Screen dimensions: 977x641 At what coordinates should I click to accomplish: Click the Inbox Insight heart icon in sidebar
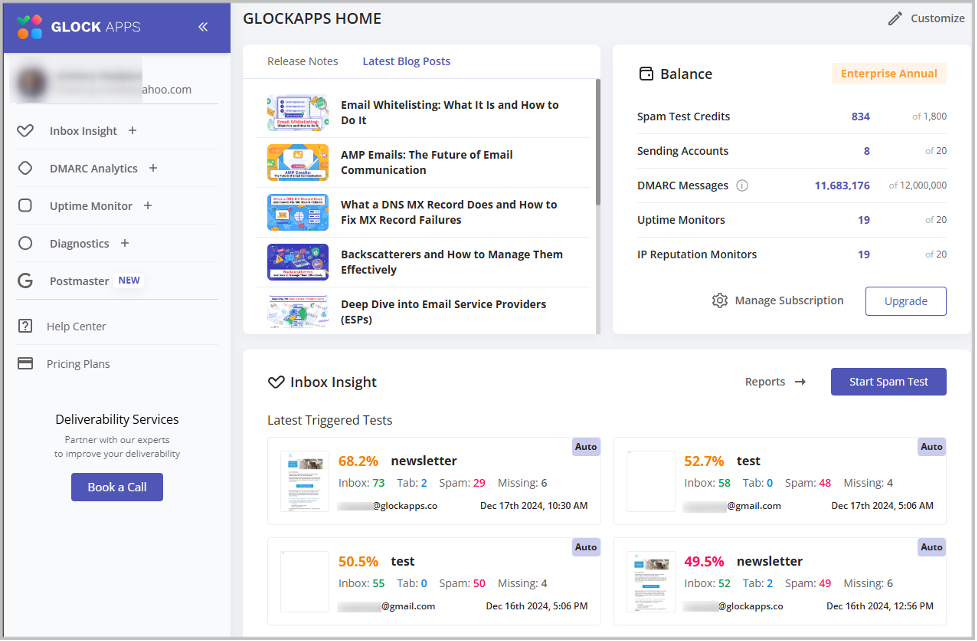26,131
